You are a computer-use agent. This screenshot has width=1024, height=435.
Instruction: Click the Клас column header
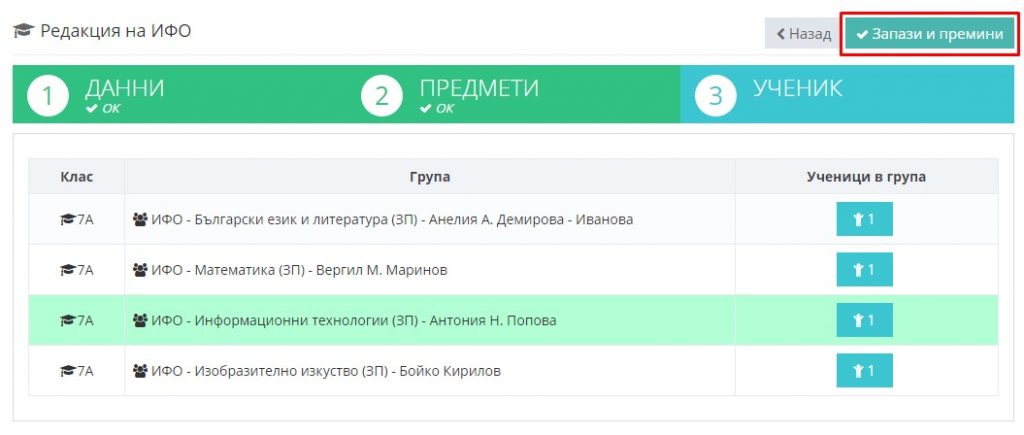[76, 176]
